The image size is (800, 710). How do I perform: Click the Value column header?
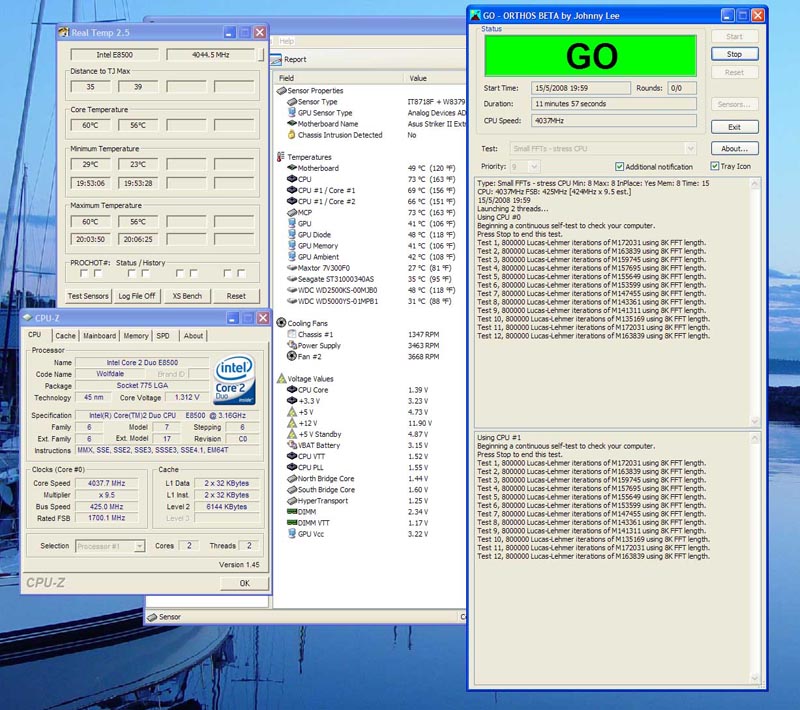[x=435, y=78]
